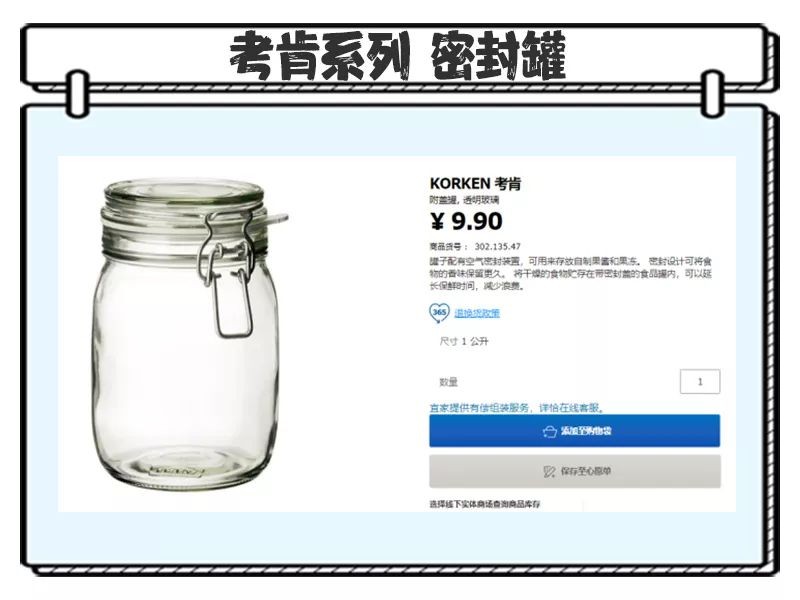Click the right binder clip on the banner
Image resolution: width=800 pixels, height=600 pixels.
pyautogui.click(x=713, y=94)
